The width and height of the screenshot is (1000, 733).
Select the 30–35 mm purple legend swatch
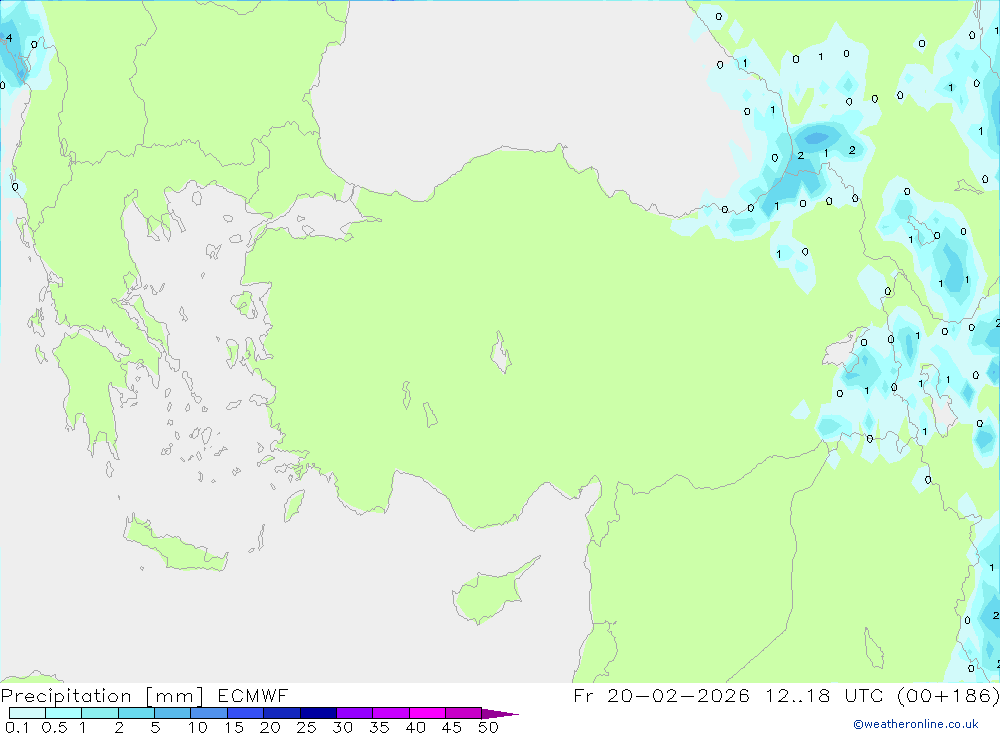pyautogui.click(x=355, y=713)
